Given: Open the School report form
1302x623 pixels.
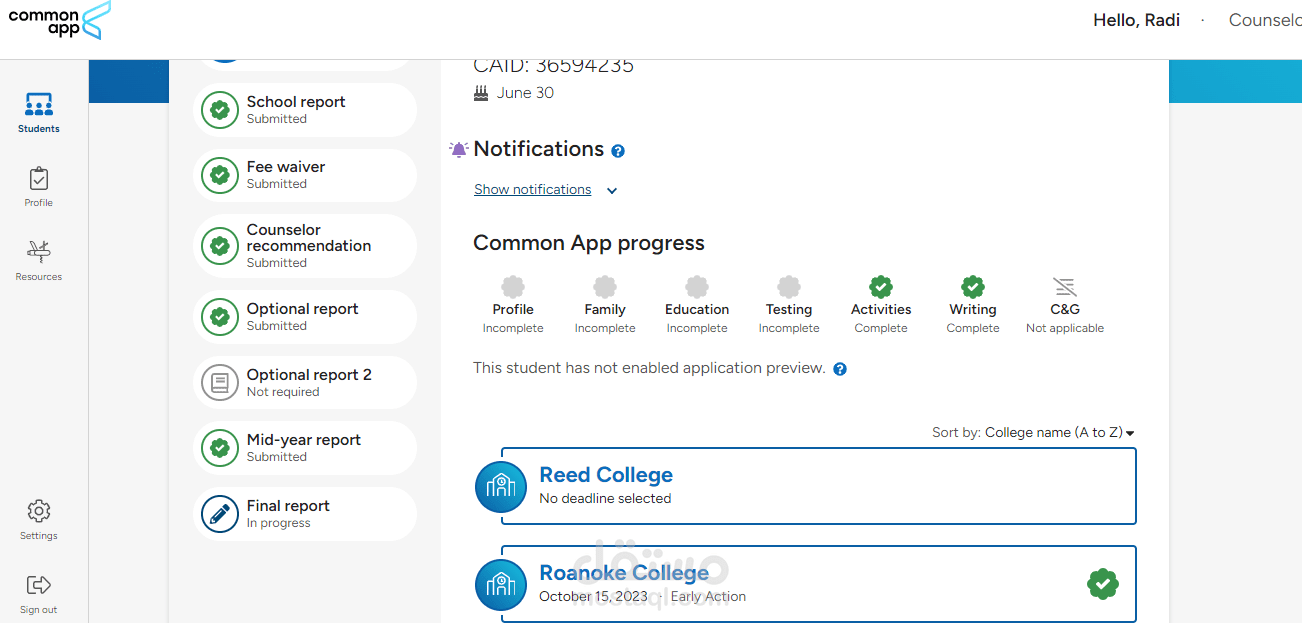Looking at the screenshot, I should (305, 110).
